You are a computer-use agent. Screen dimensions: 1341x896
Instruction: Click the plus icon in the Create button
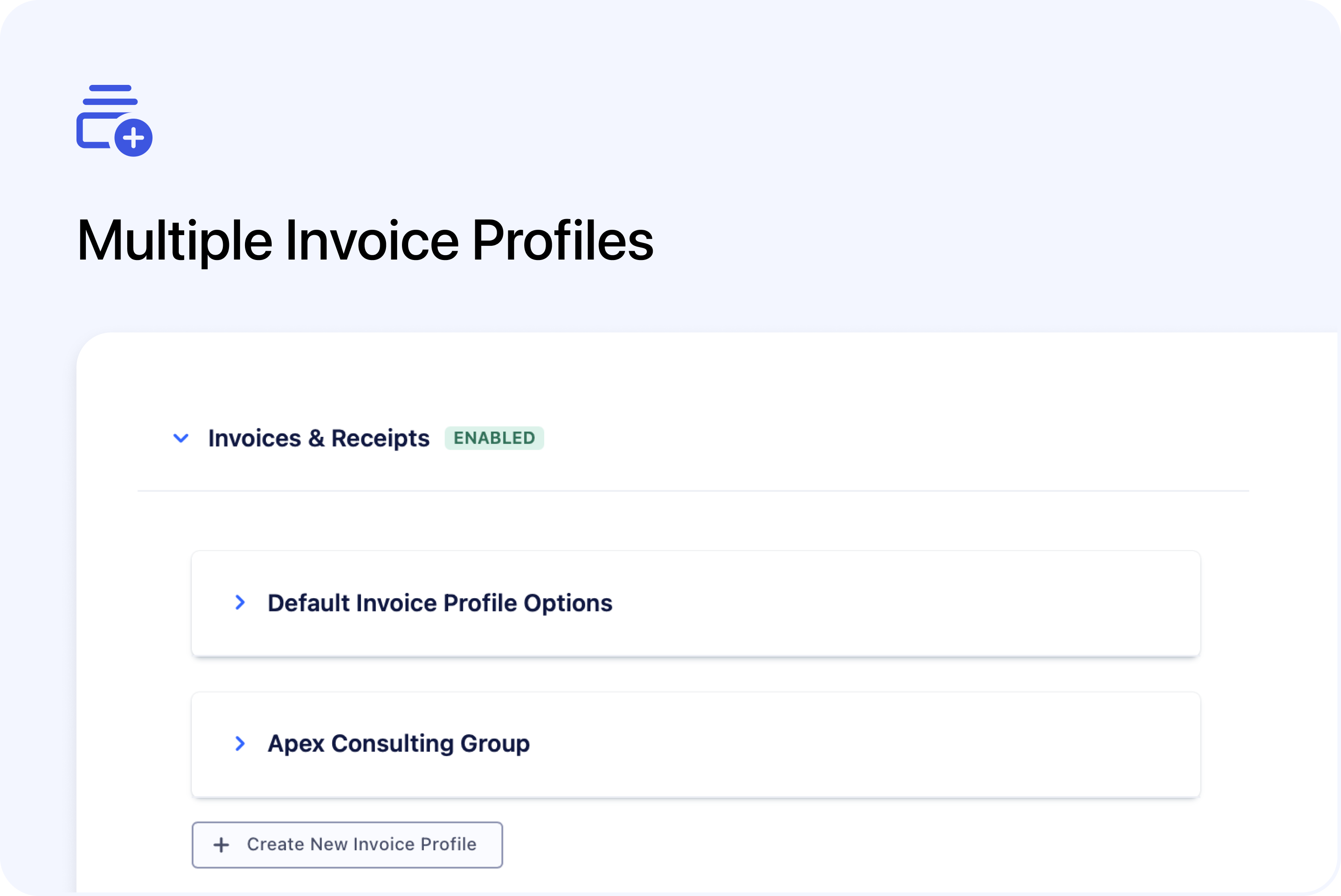[x=221, y=844]
